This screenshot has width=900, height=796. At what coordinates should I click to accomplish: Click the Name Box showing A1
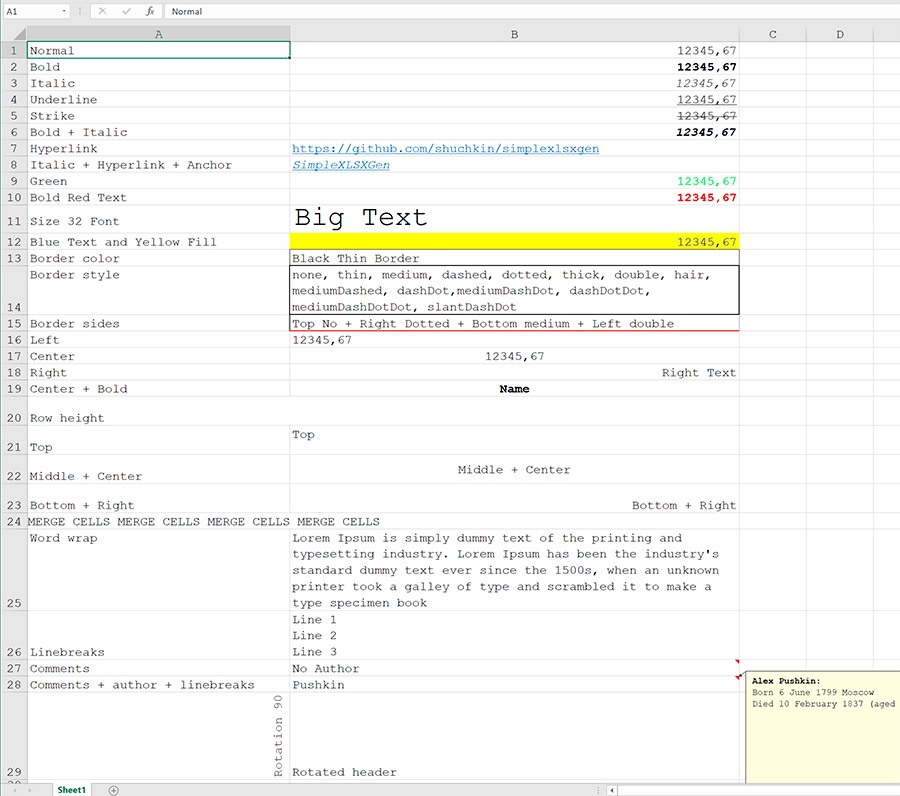(30, 11)
